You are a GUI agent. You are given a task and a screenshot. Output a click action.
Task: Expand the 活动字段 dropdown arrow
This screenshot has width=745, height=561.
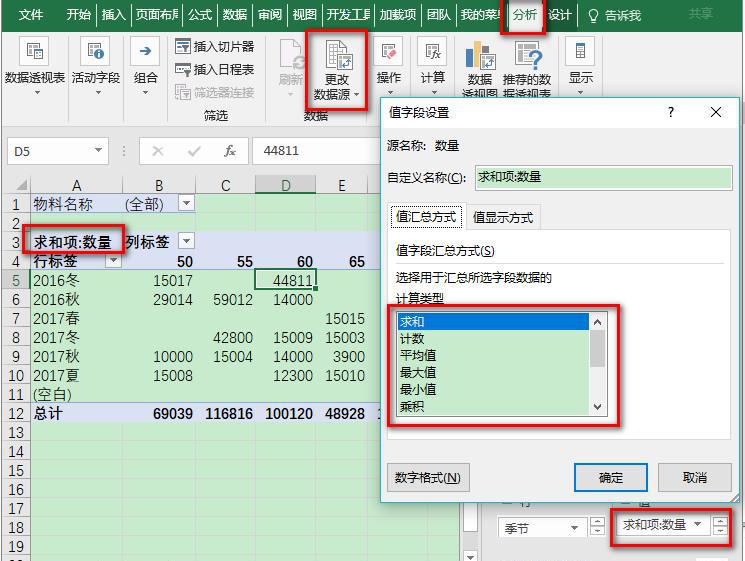point(98,93)
